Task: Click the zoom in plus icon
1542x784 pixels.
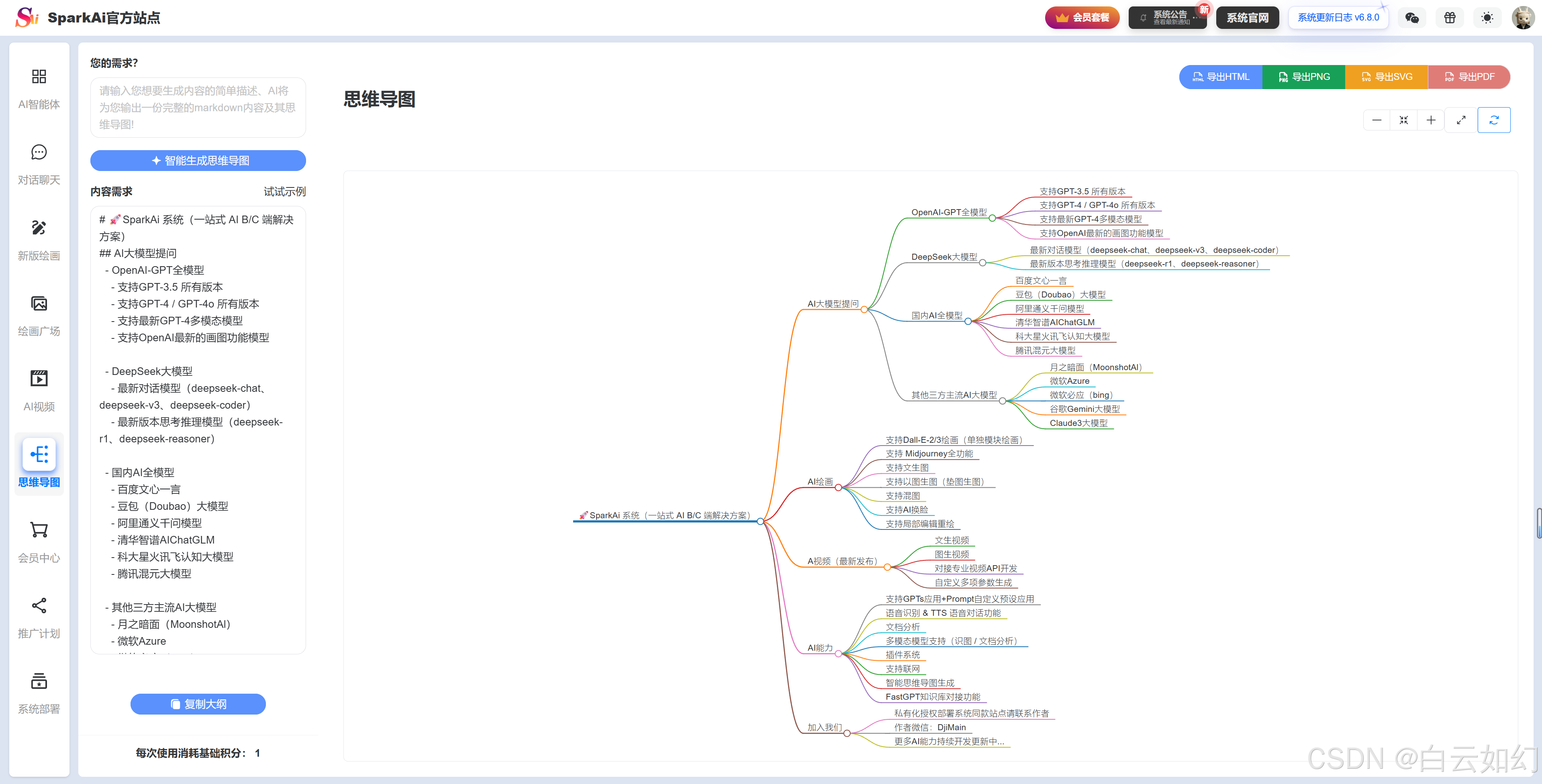Action: 1431,120
